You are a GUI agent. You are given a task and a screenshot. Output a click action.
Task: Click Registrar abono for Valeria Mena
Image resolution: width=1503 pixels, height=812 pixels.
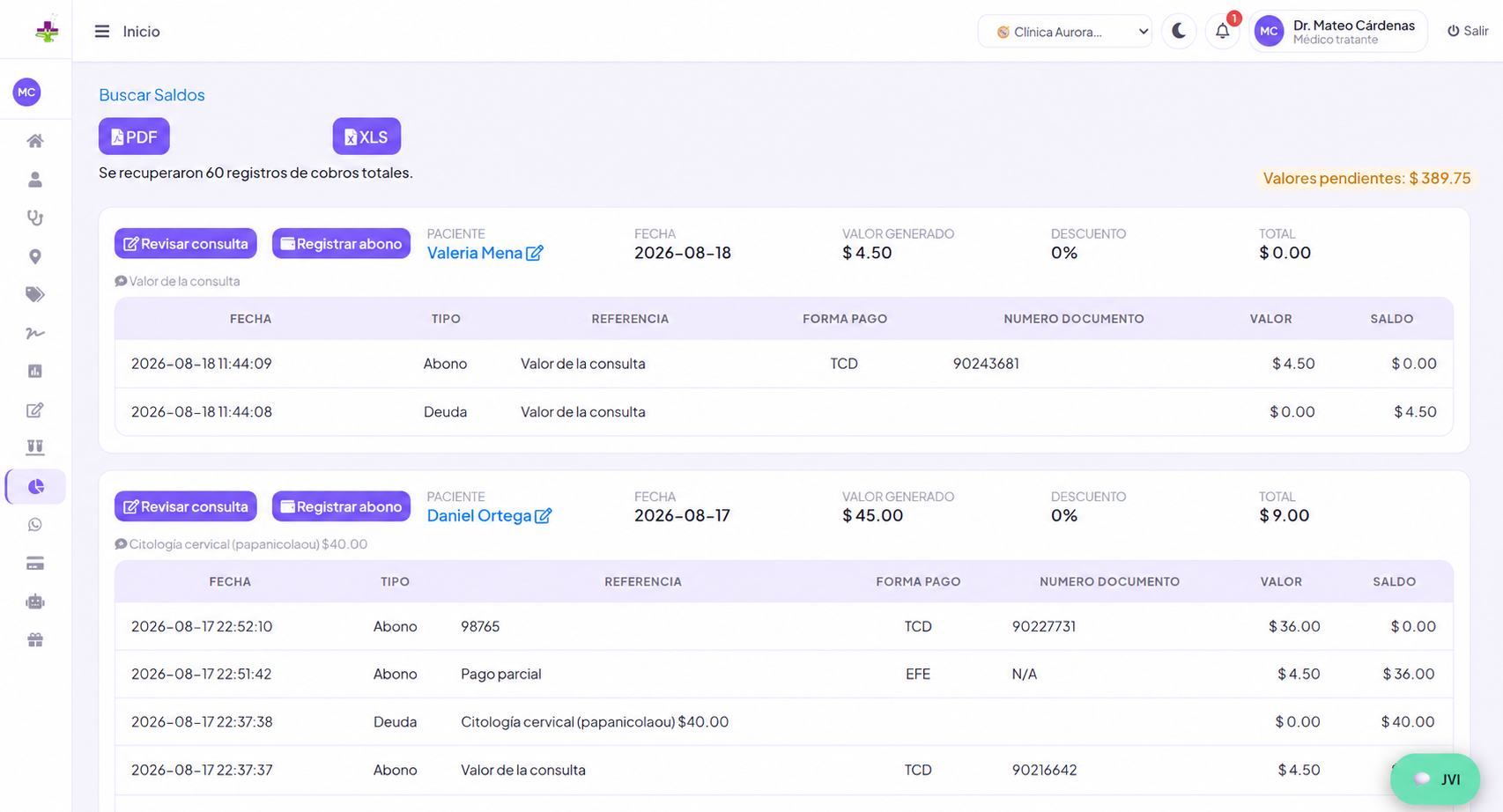(x=341, y=244)
